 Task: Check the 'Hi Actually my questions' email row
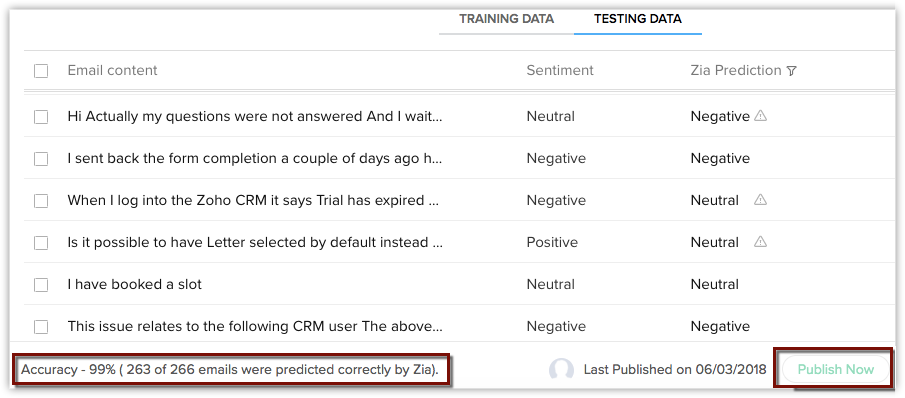pos(41,117)
